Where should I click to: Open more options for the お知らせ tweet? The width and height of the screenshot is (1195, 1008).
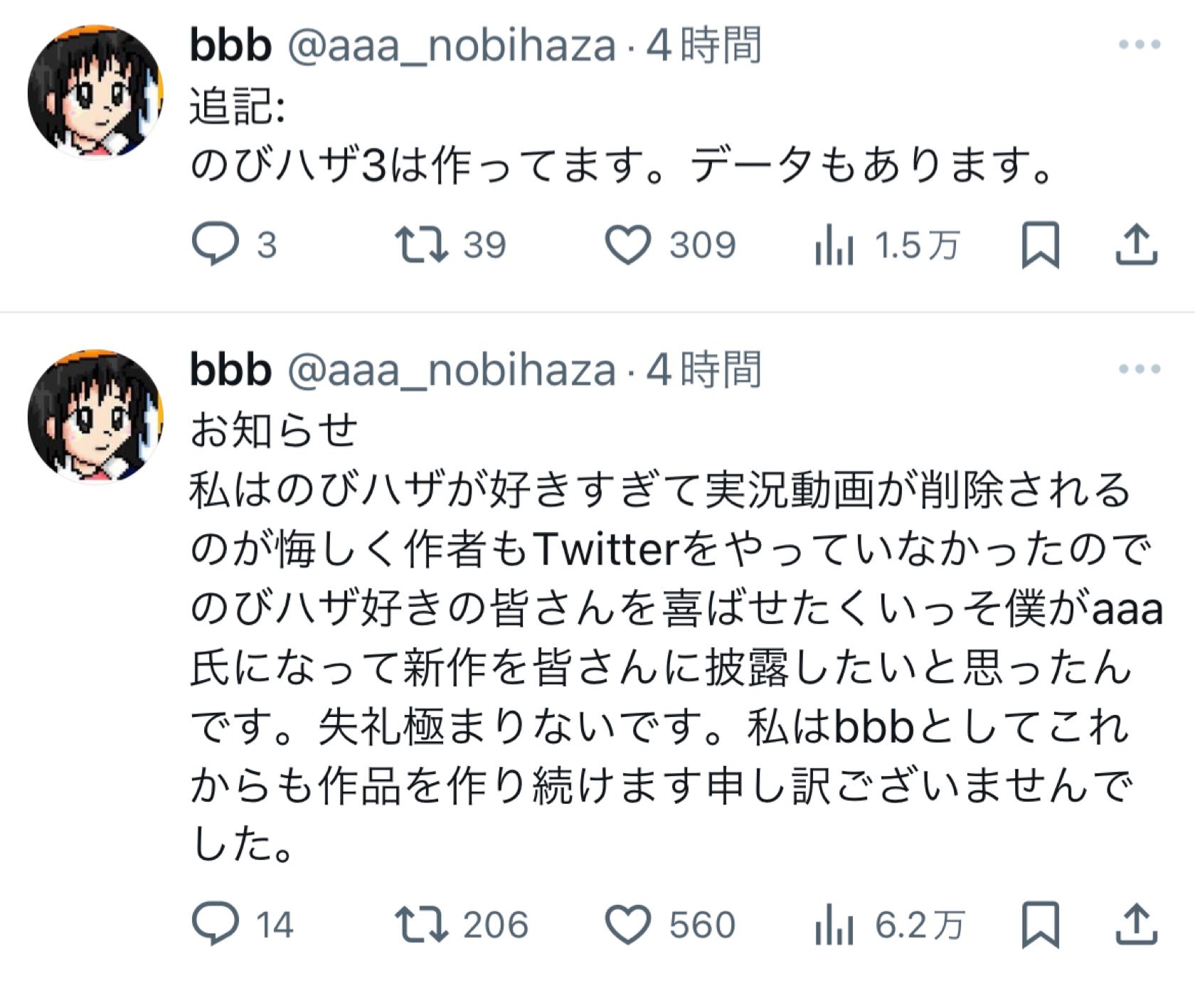pos(1139,368)
